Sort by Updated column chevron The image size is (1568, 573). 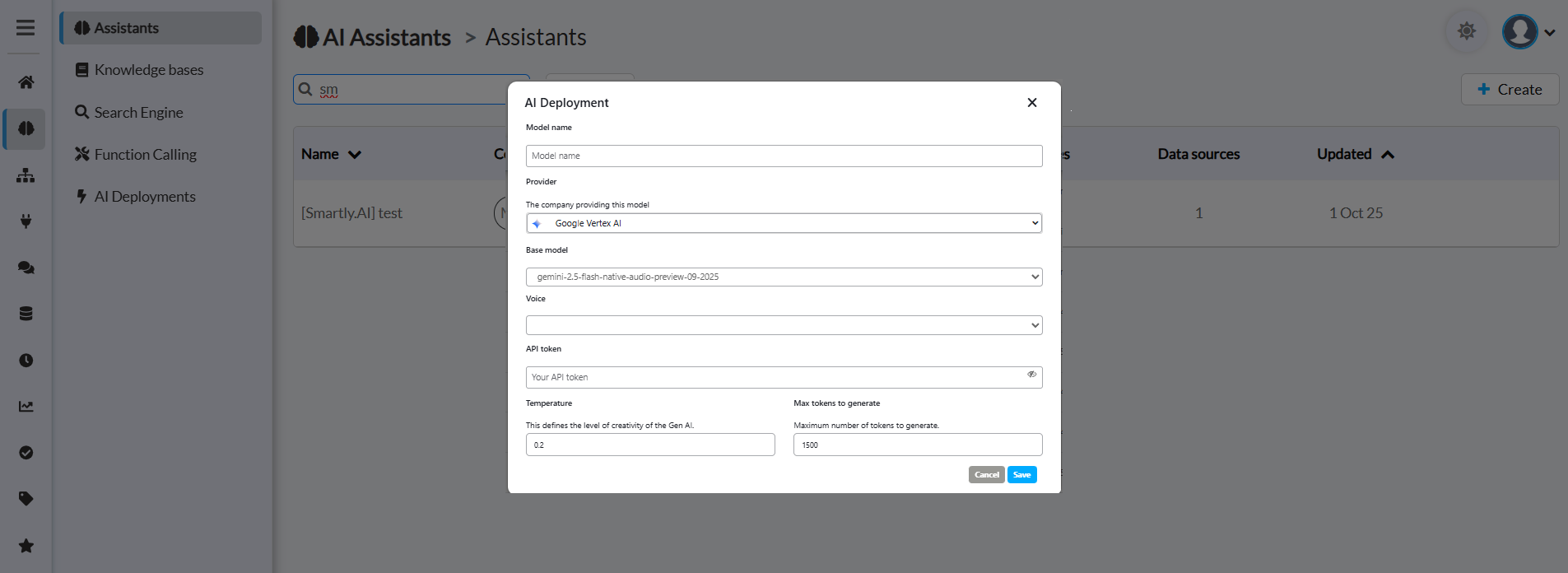pyautogui.click(x=1388, y=155)
